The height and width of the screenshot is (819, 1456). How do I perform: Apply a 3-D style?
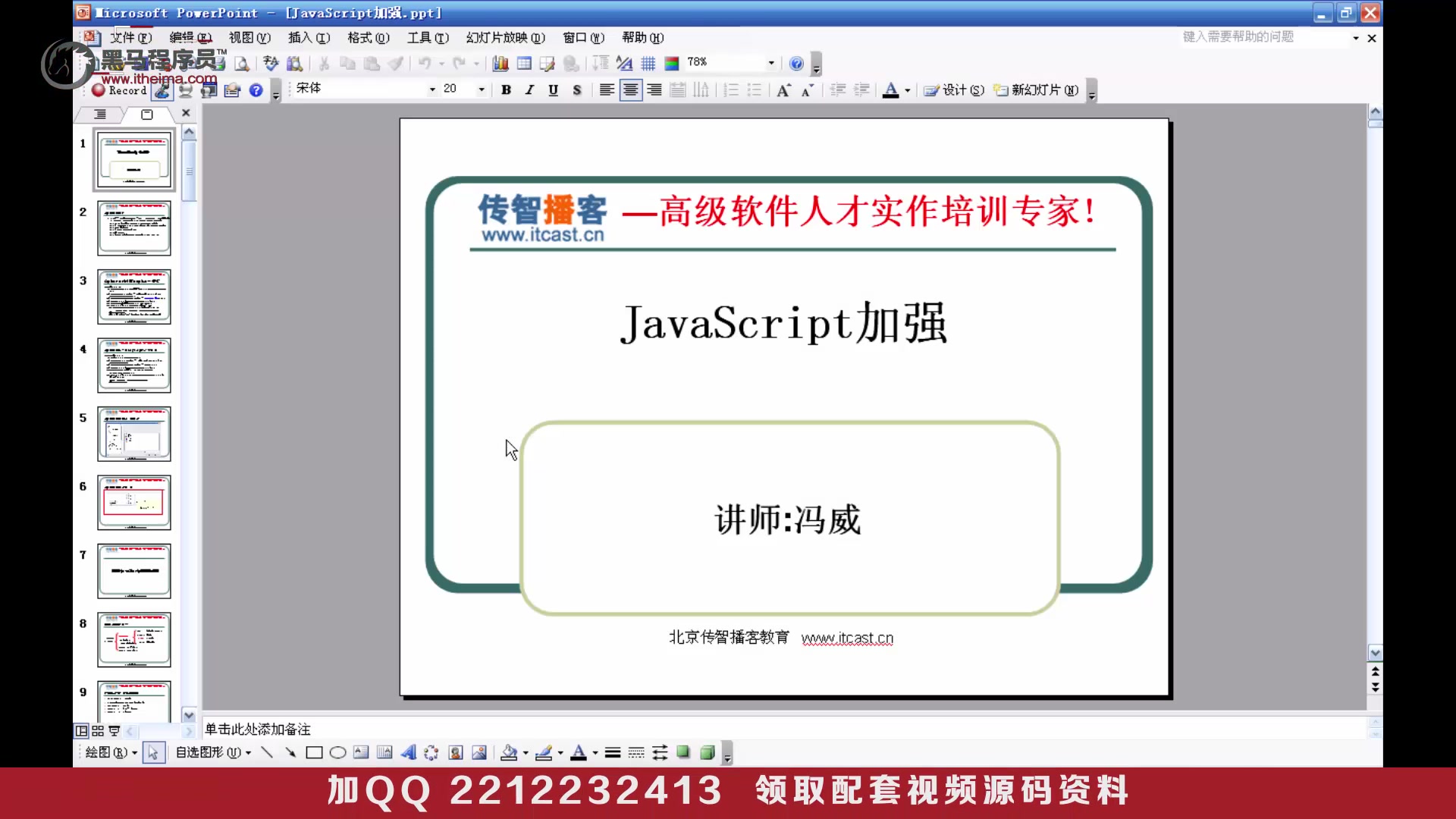pos(708,752)
